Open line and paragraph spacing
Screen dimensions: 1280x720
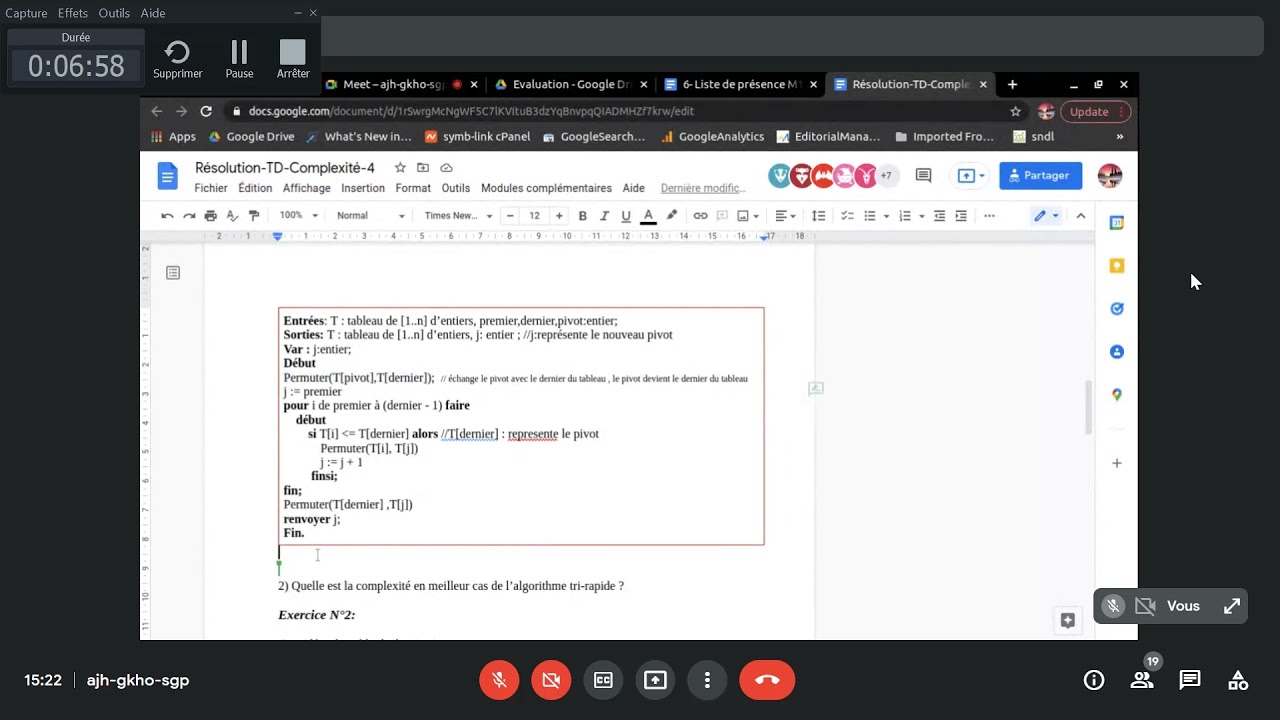[818, 216]
